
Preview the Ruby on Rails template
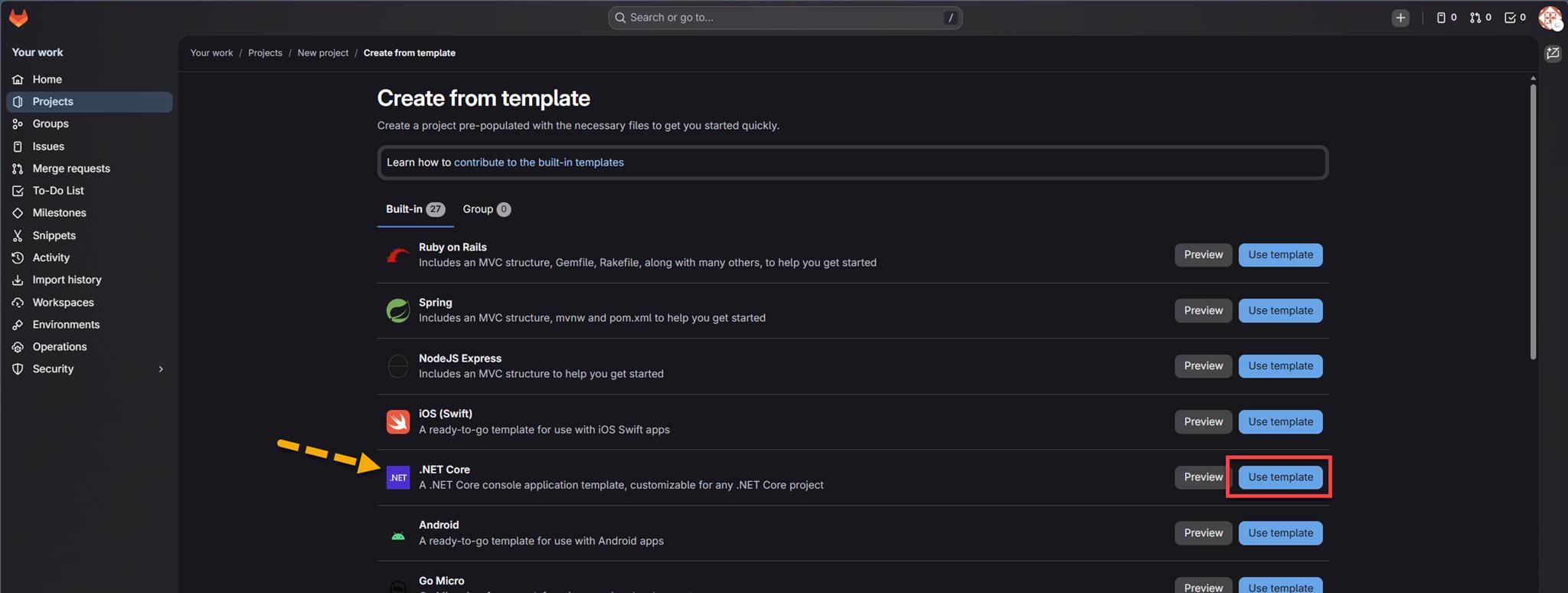coord(1203,254)
